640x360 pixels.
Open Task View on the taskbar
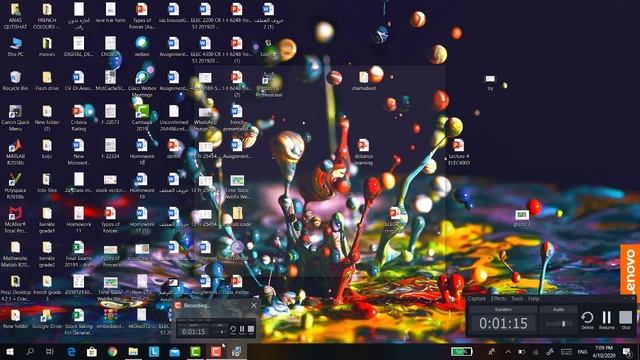(x=50, y=351)
